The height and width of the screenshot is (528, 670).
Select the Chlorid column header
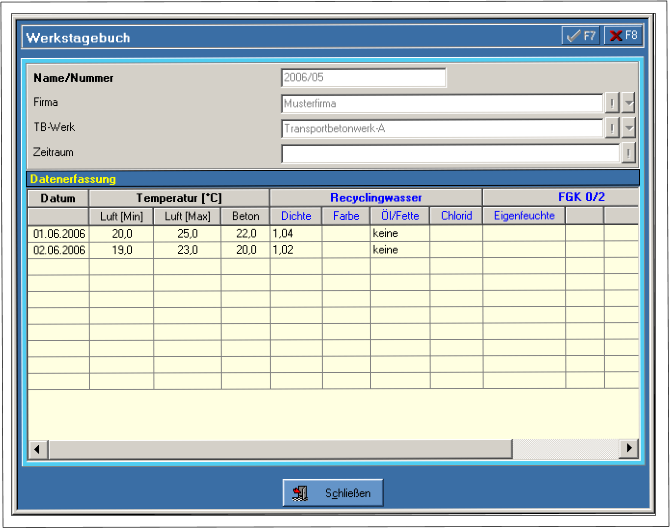456,216
